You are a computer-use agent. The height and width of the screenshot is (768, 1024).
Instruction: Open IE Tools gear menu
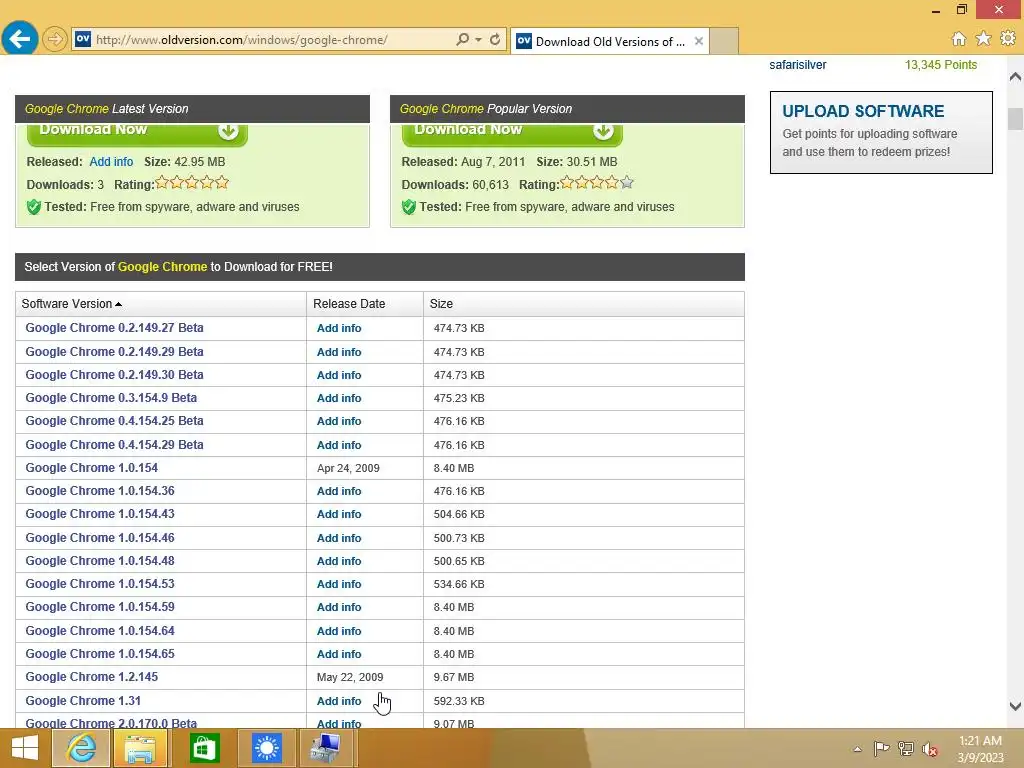[x=1008, y=39]
